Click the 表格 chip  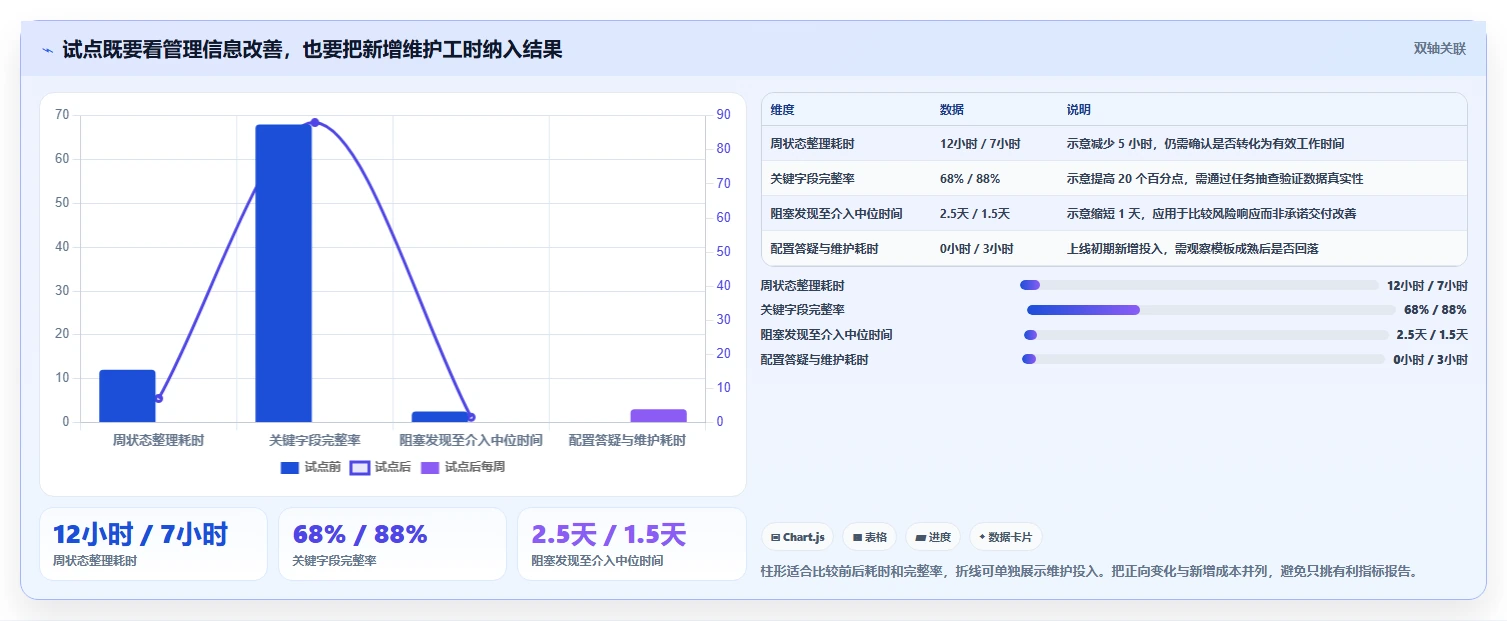869,537
